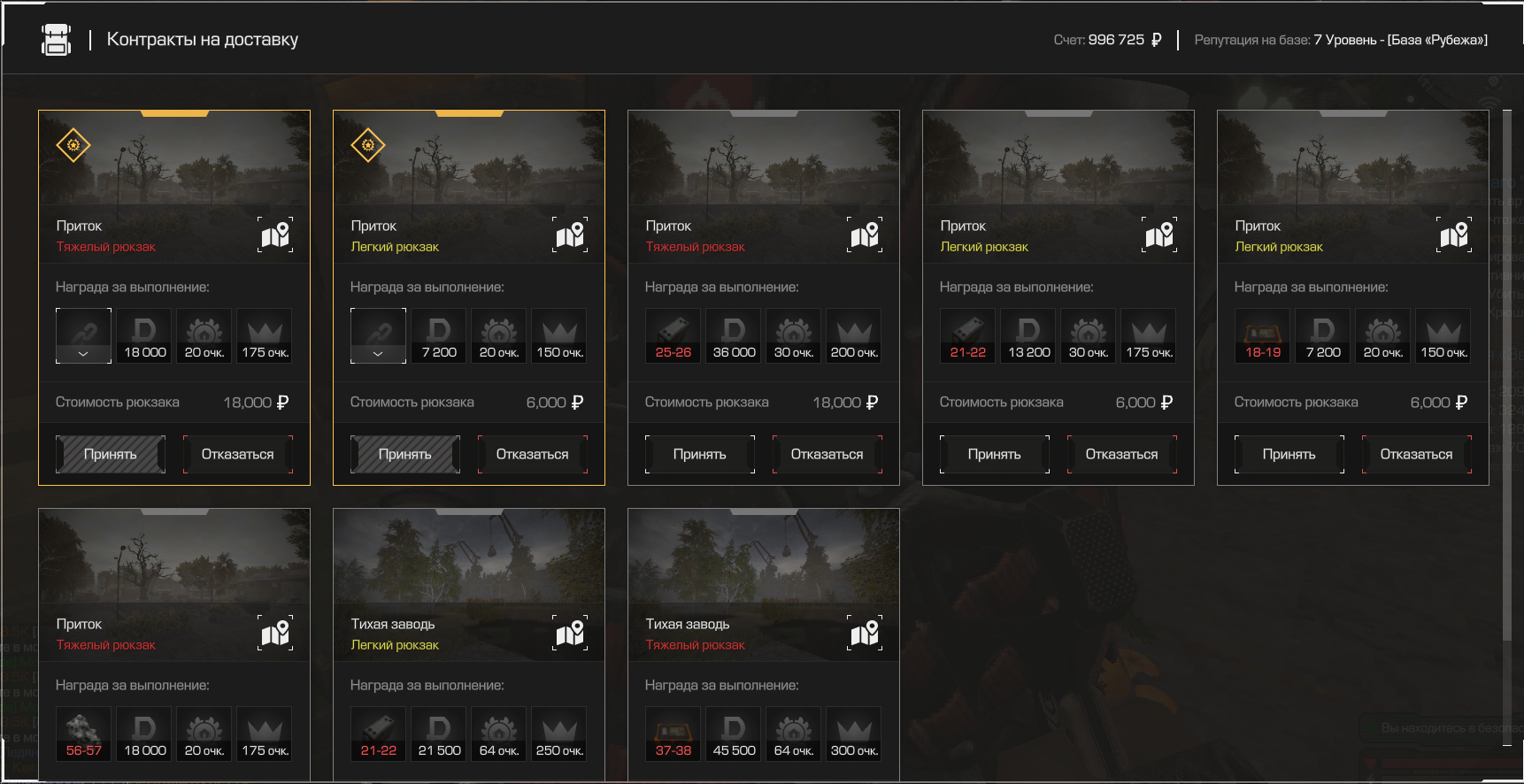Decline the gold-bordered Тяжелый рюкзак contract
The width and height of the screenshot is (1524, 784).
click(238, 454)
